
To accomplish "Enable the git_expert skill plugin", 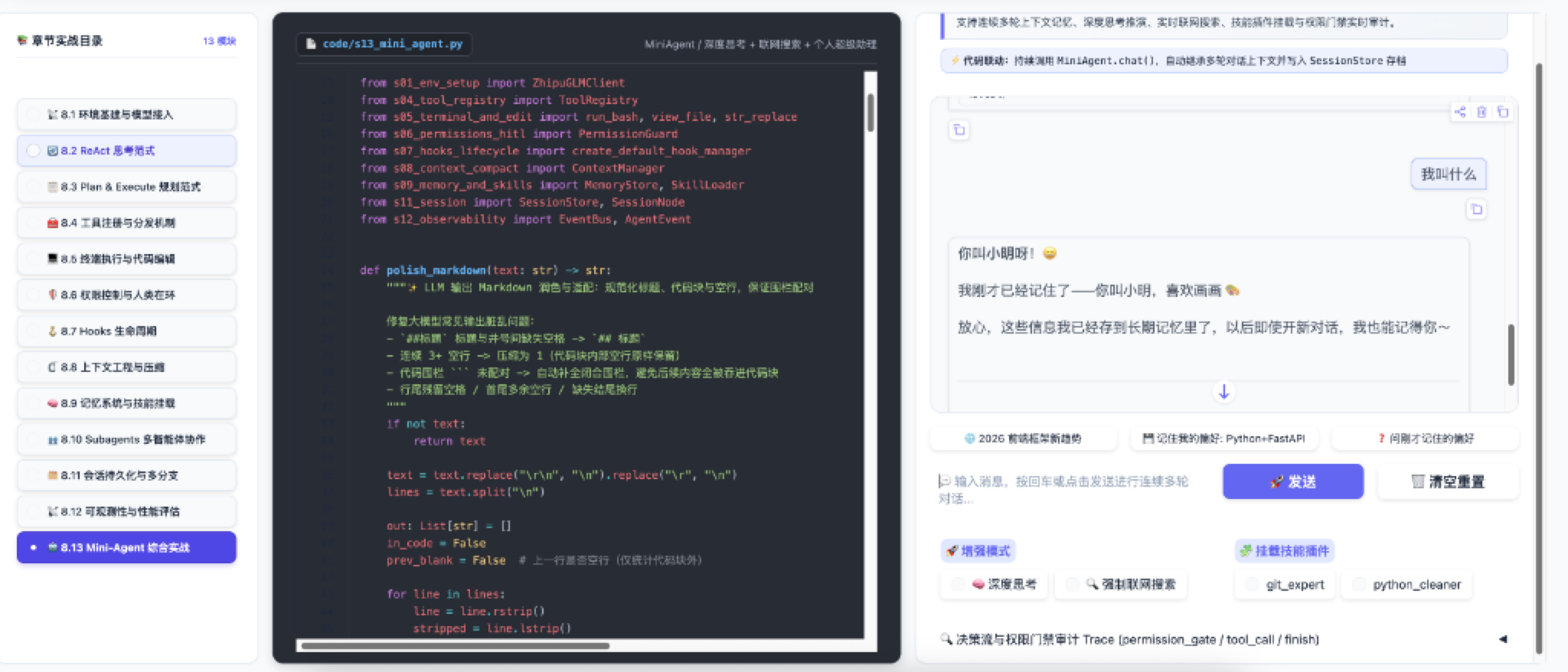I will tap(1252, 584).
